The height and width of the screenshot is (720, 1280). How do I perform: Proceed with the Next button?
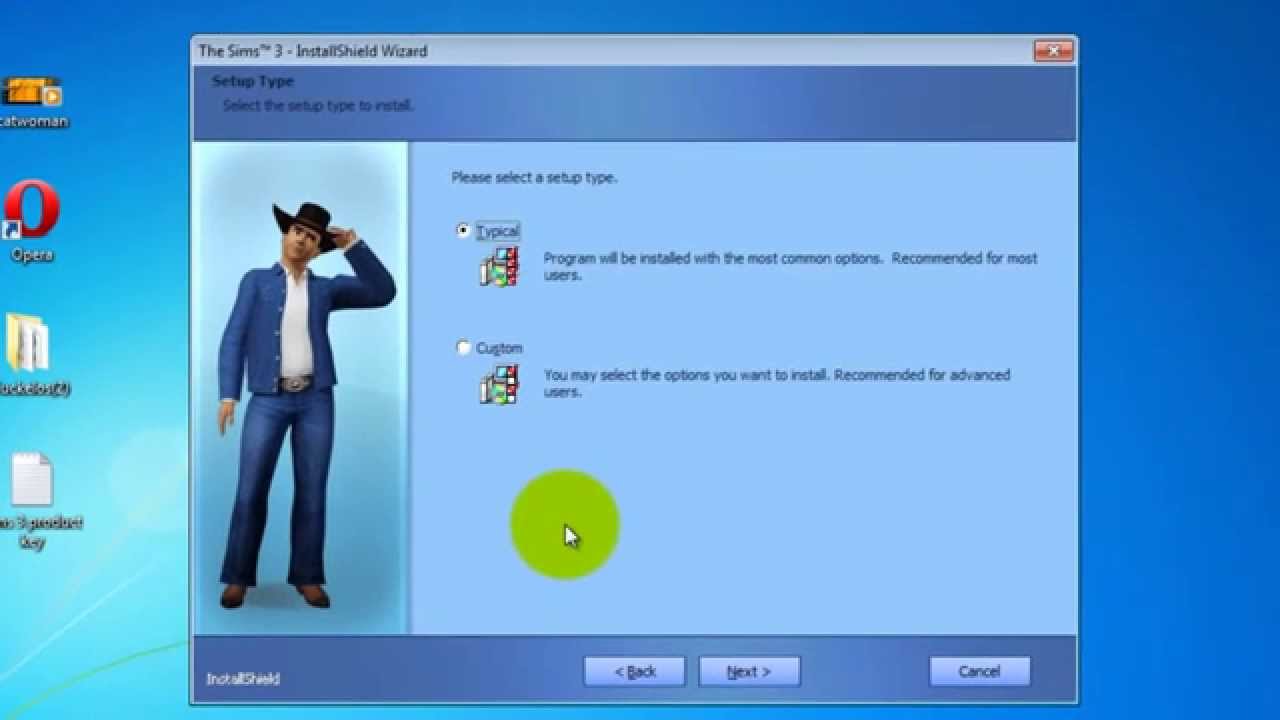coord(749,671)
